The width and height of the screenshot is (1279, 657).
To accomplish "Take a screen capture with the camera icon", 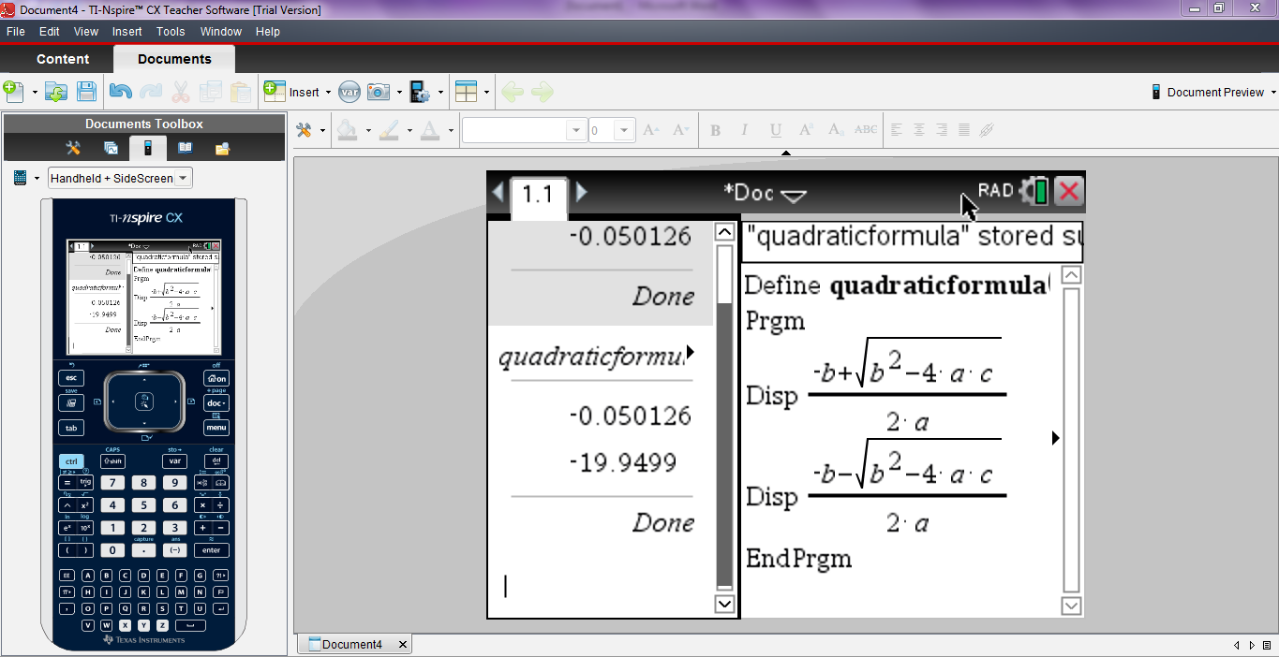I will (x=378, y=92).
